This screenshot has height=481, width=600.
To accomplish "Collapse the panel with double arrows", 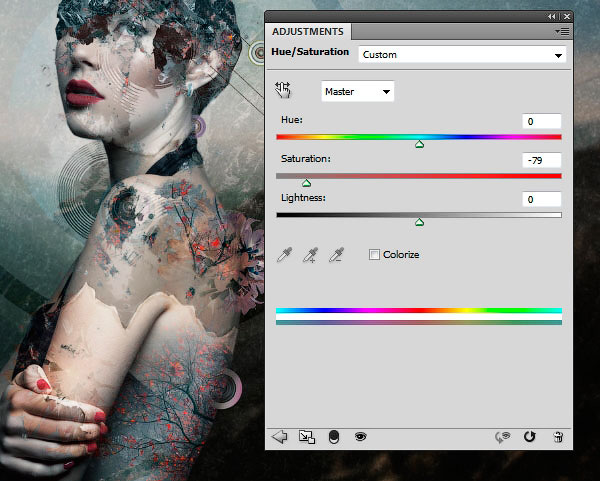I will point(551,16).
